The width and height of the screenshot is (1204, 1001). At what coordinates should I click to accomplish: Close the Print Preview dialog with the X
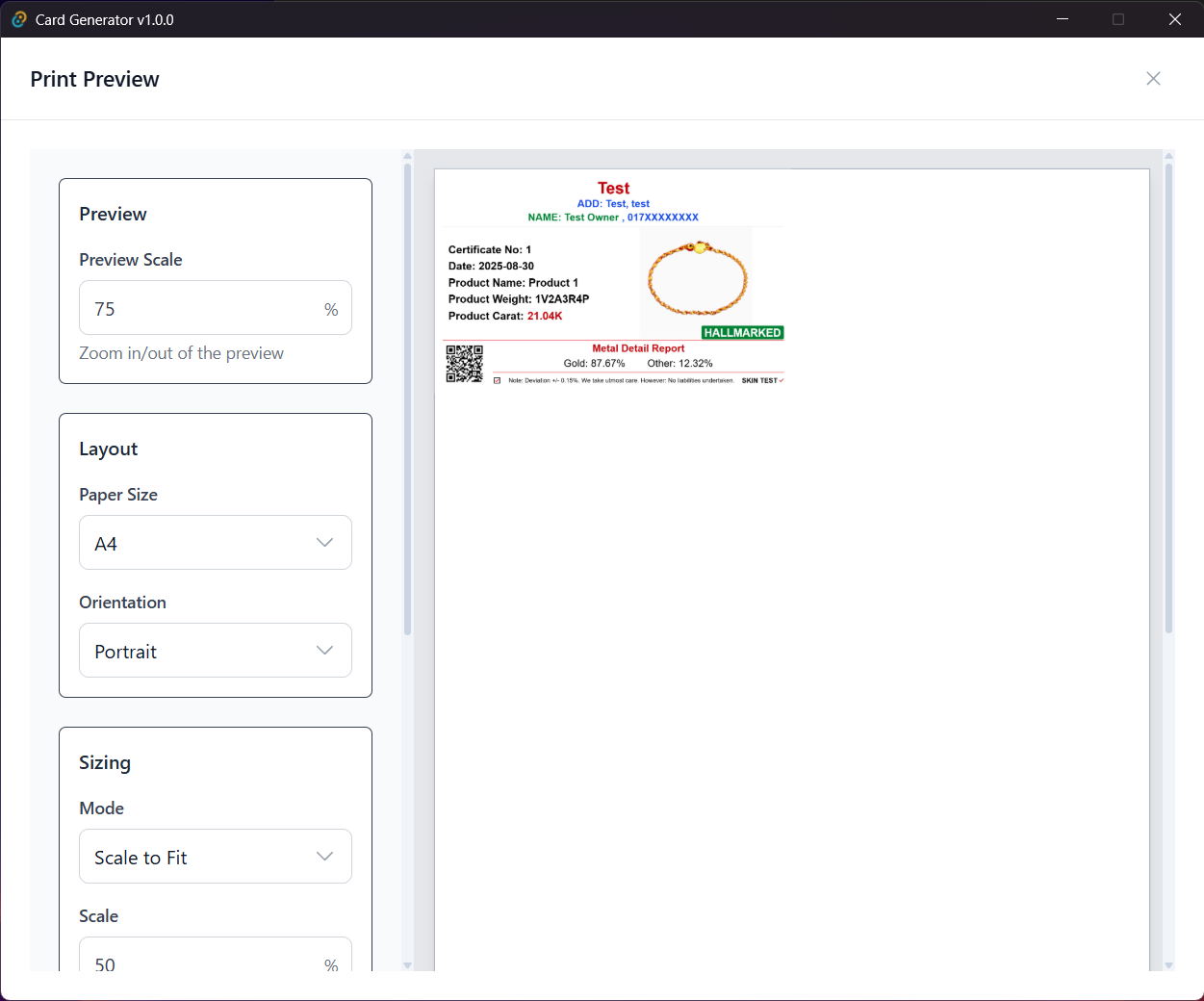(1153, 78)
